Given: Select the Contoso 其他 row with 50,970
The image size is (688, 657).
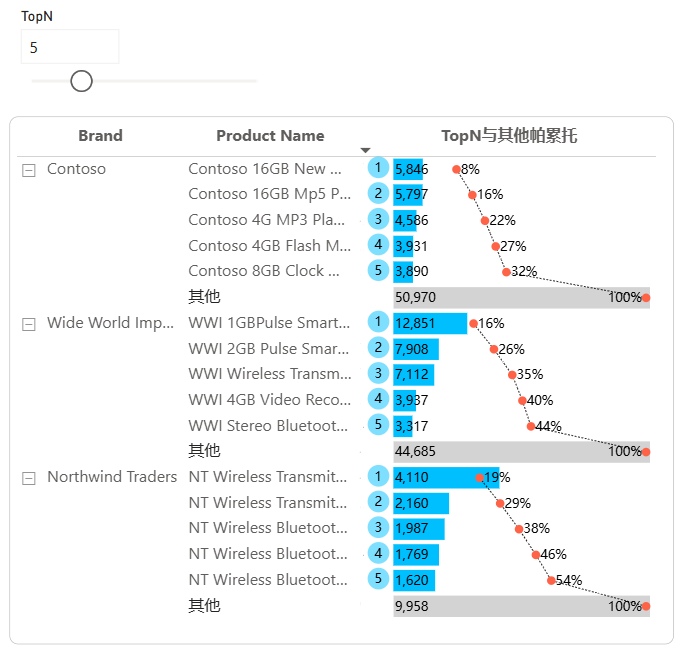Looking at the screenshot, I should (x=419, y=298).
